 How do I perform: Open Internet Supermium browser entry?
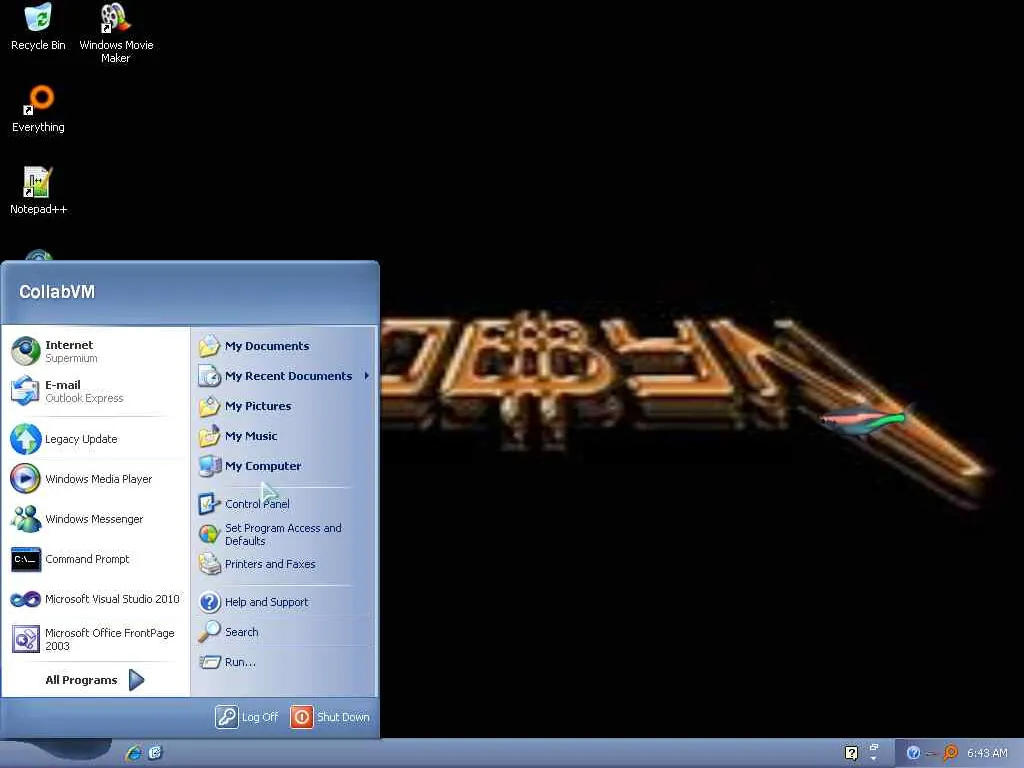point(95,351)
